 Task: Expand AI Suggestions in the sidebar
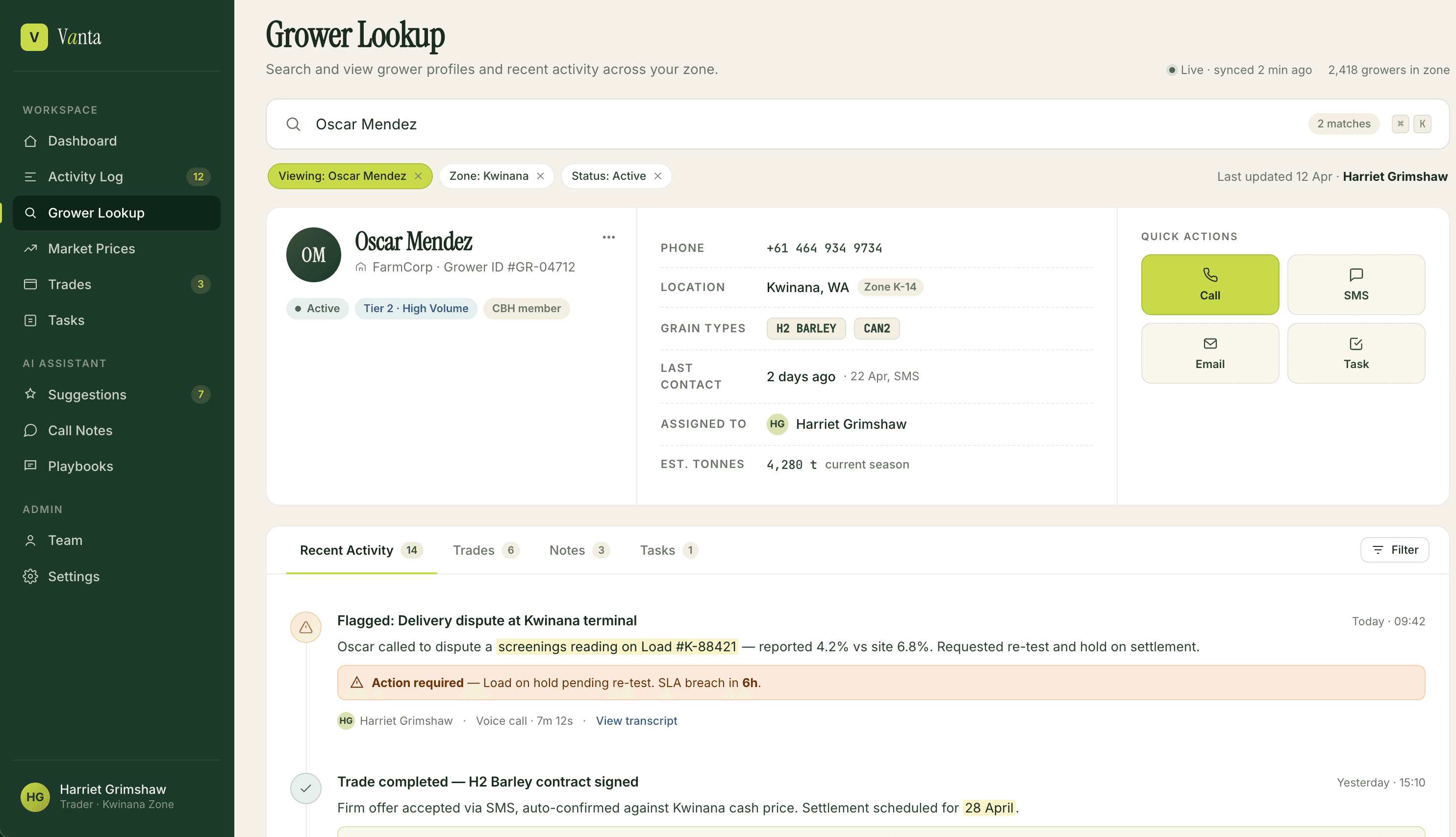pos(87,394)
